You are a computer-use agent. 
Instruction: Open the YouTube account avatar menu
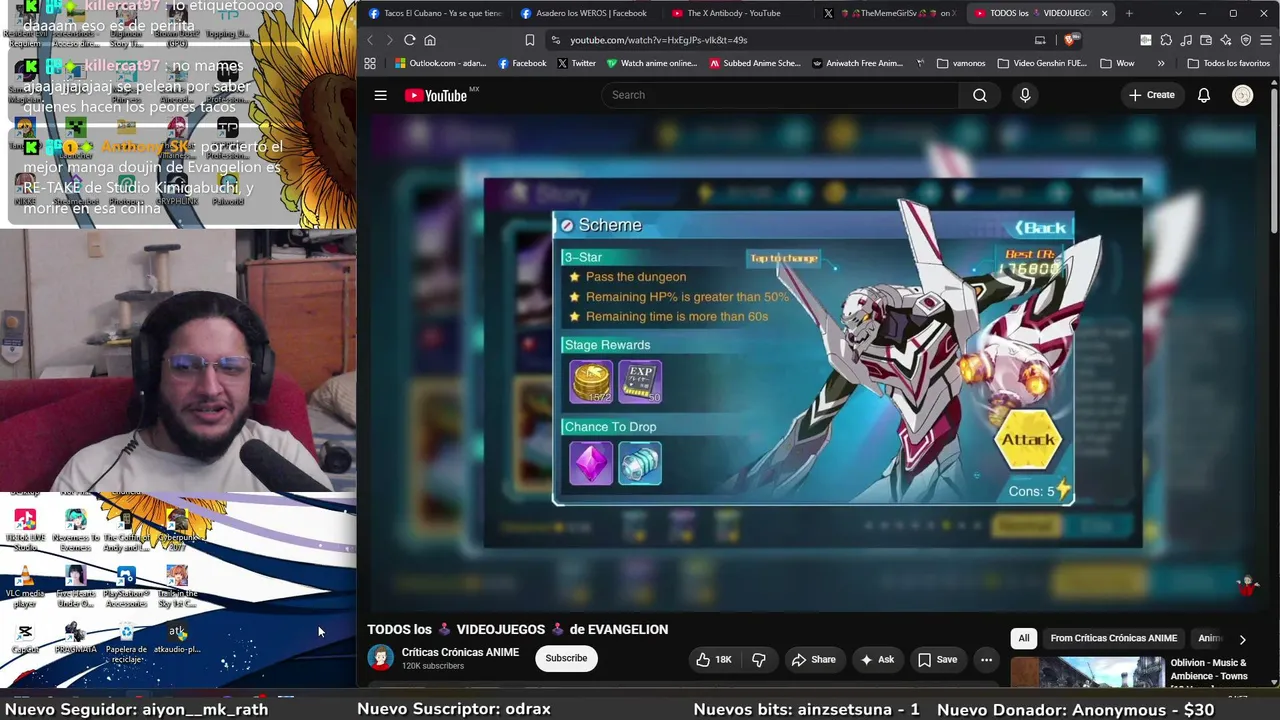[x=1243, y=95]
